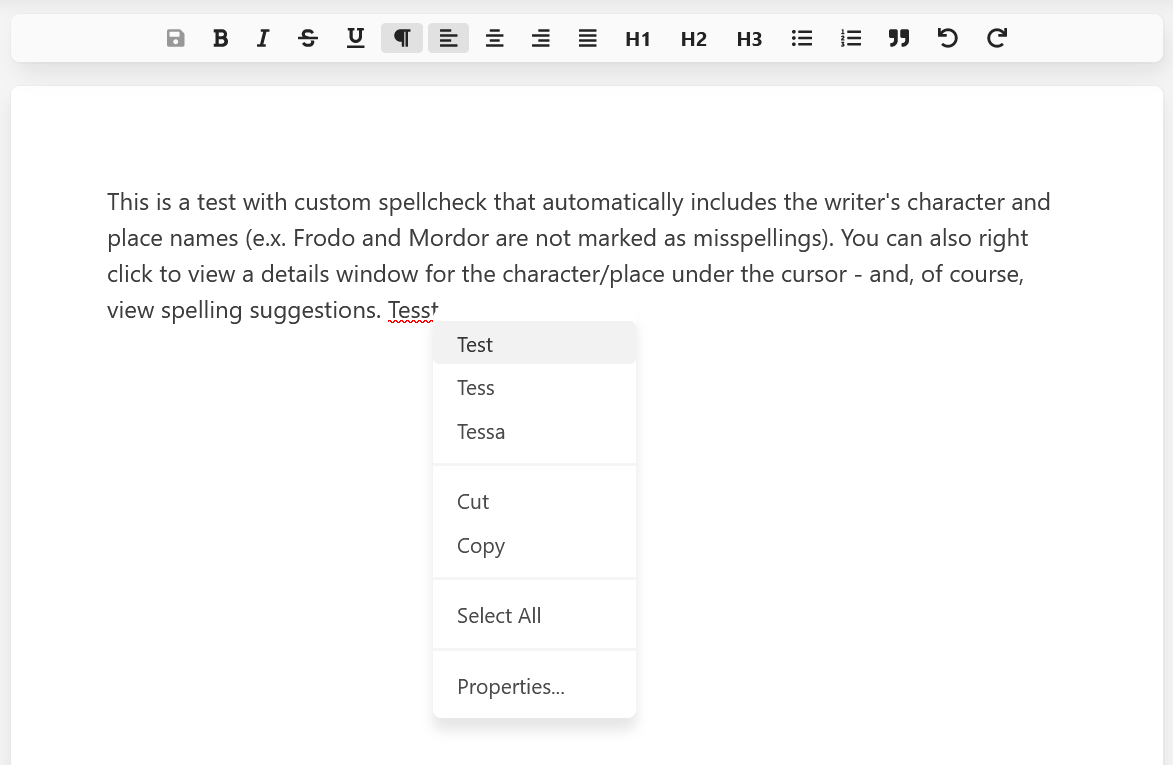Screen dimensions: 1173x765
Task: Toggle underline formatting
Action: point(355,38)
